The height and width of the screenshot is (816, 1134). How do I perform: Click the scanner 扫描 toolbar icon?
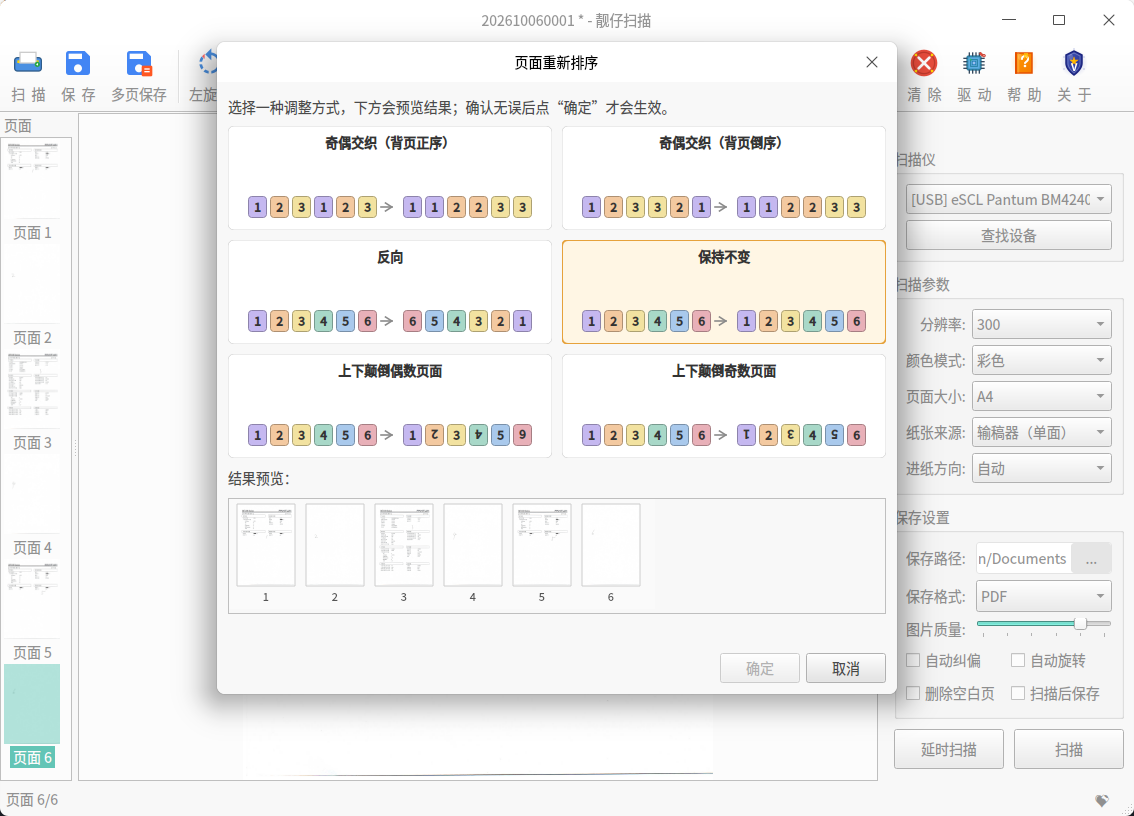coord(28,64)
